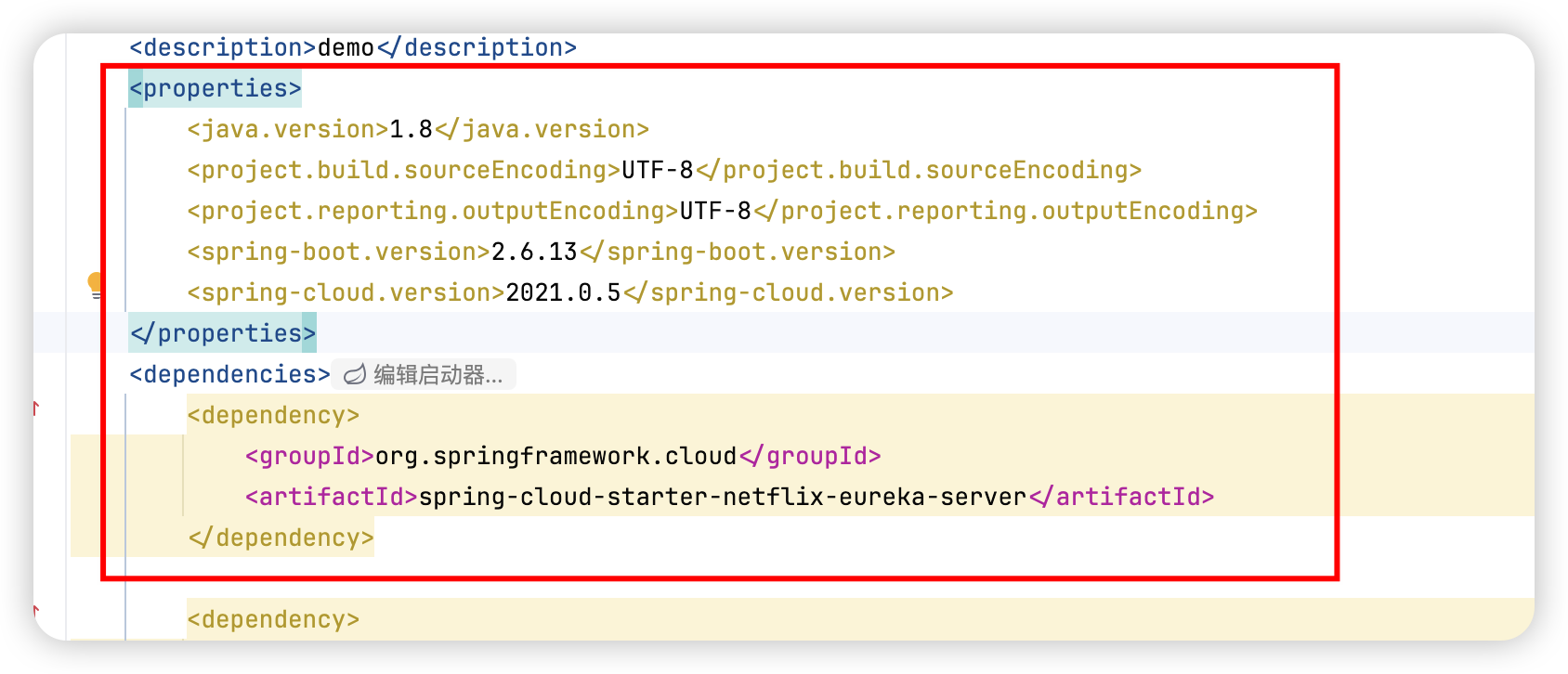Click artifactId spring-cloud-starter-netflix-eureka-server text
The image size is (1568, 674).
(723, 498)
